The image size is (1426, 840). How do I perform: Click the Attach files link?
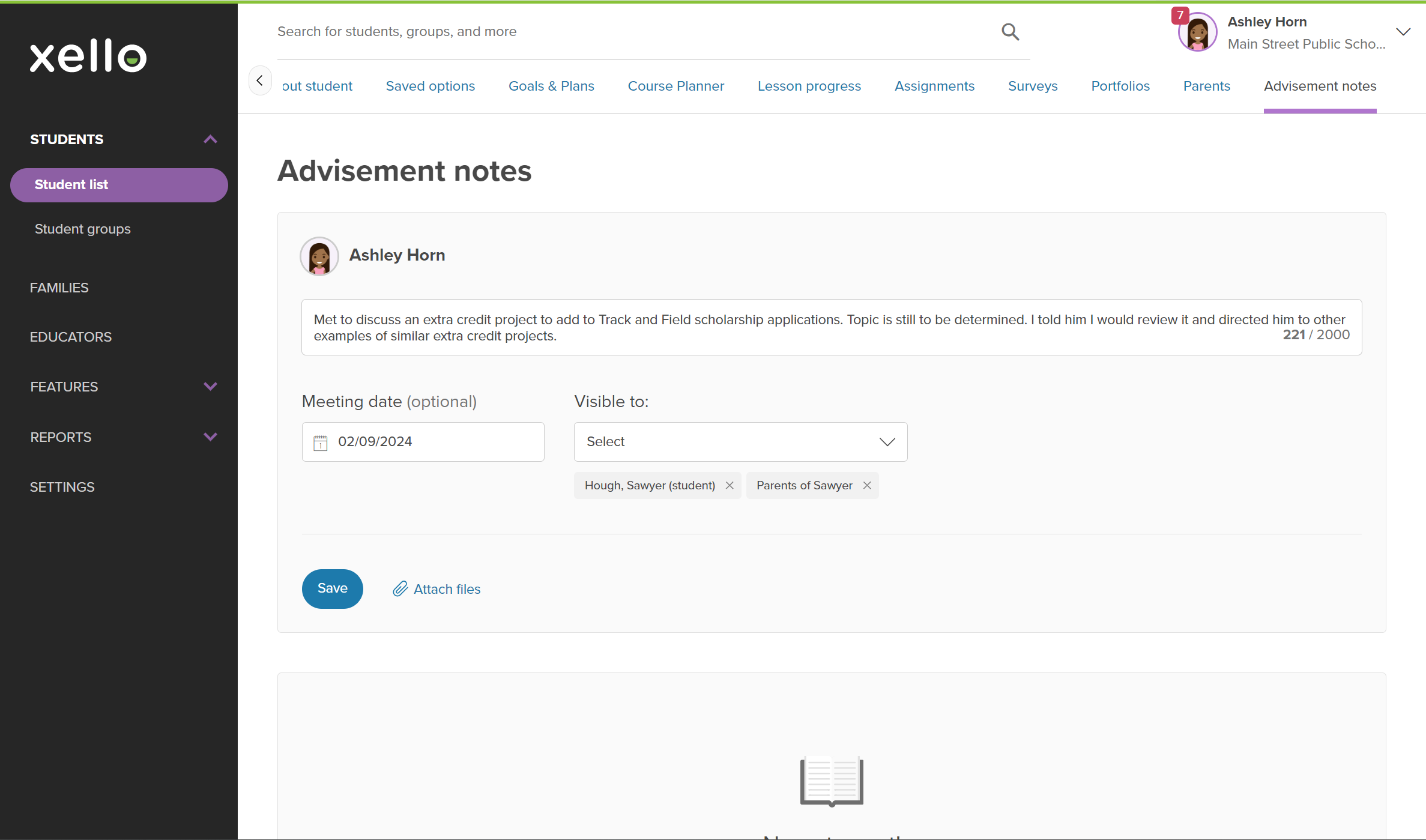[447, 589]
